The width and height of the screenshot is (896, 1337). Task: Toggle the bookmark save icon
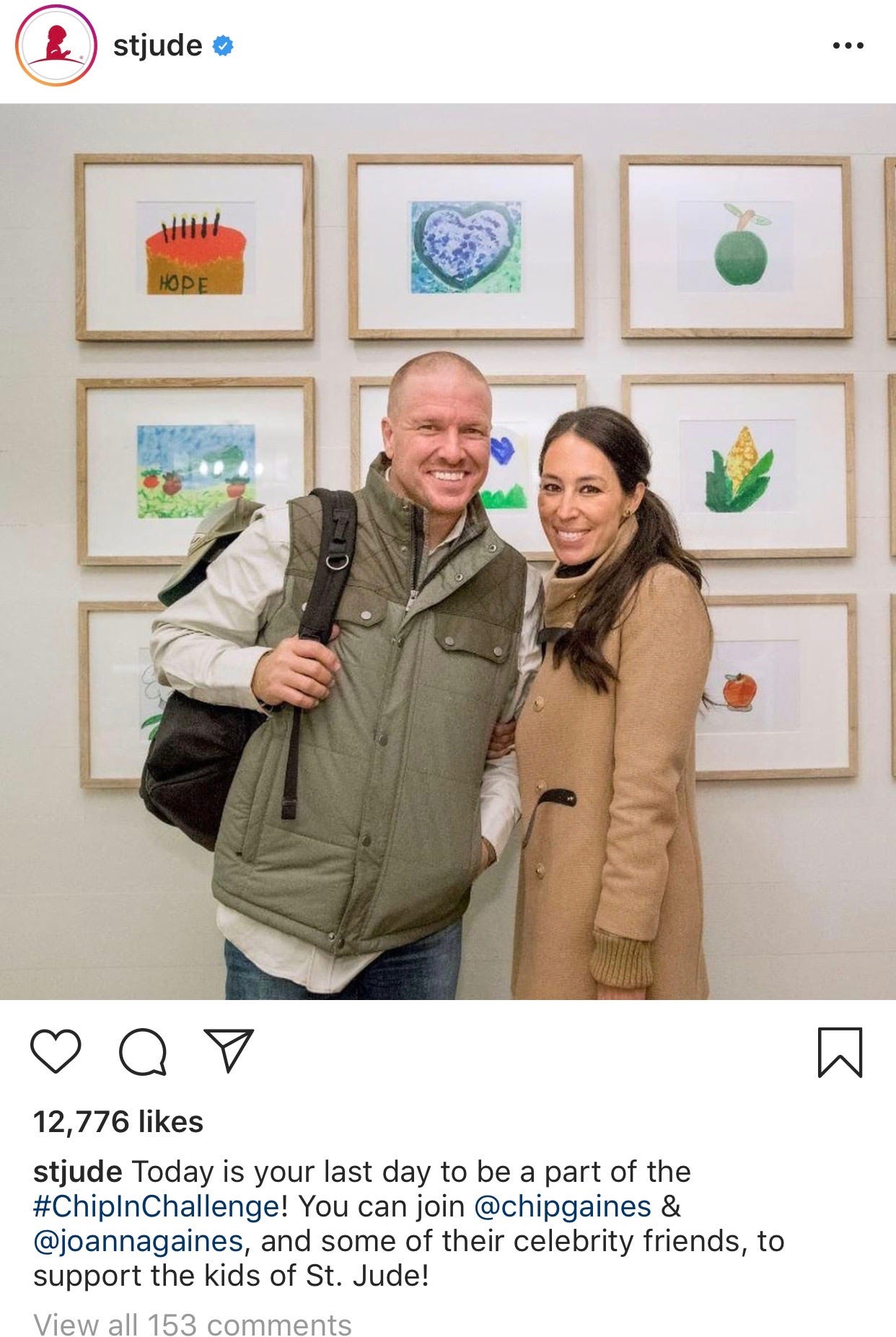840,1052
